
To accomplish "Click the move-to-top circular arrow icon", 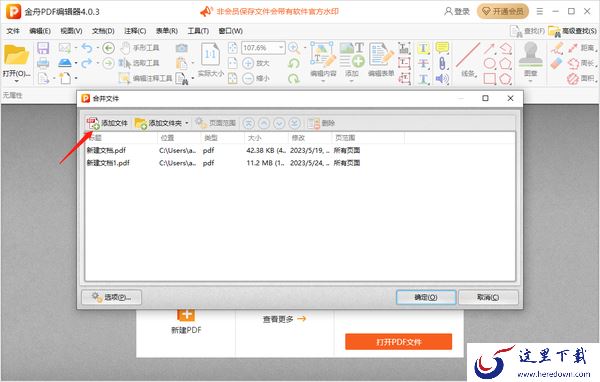I will click(x=249, y=123).
